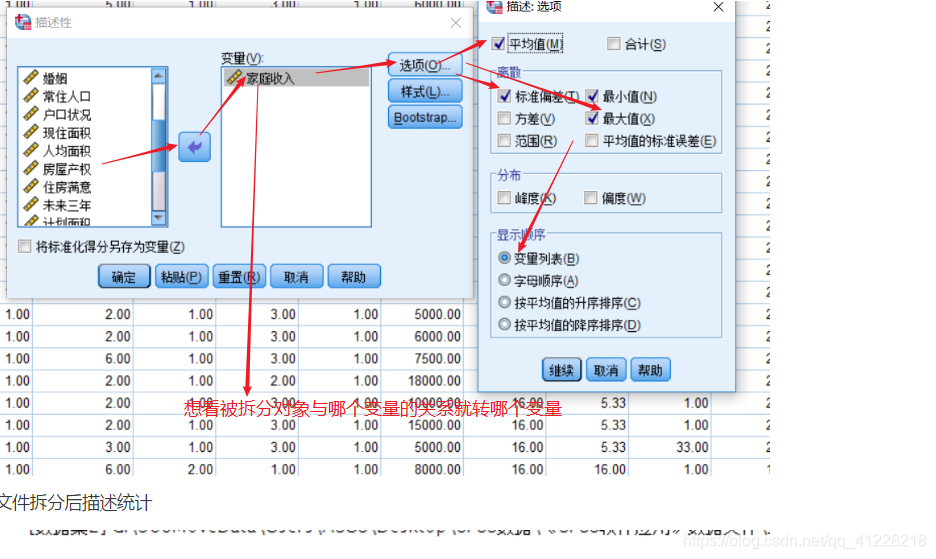Select 按平均值的升序排序(C) option
This screenshot has height=559, width=936.
504,302
